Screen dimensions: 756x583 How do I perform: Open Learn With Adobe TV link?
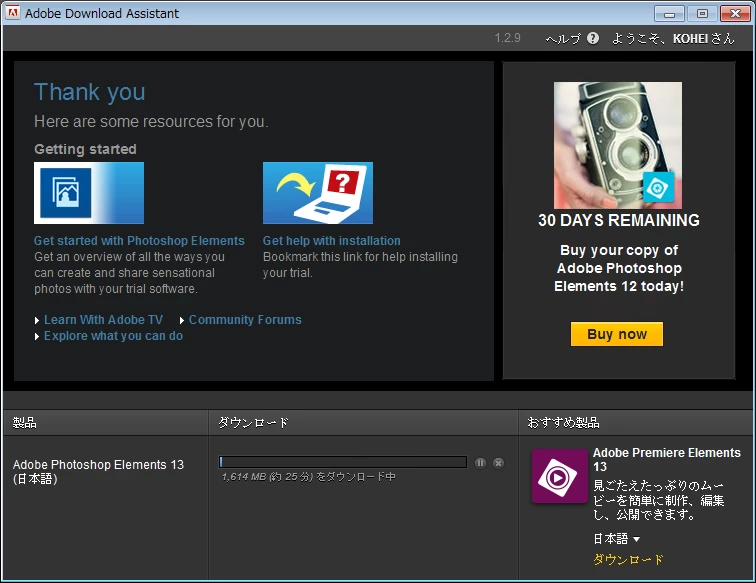pos(103,320)
